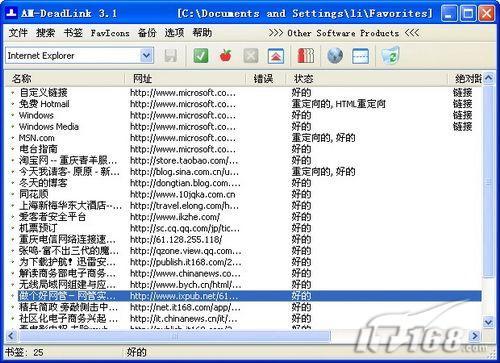Click the 好的 status bar entry
500x363 pixels.
(136, 352)
